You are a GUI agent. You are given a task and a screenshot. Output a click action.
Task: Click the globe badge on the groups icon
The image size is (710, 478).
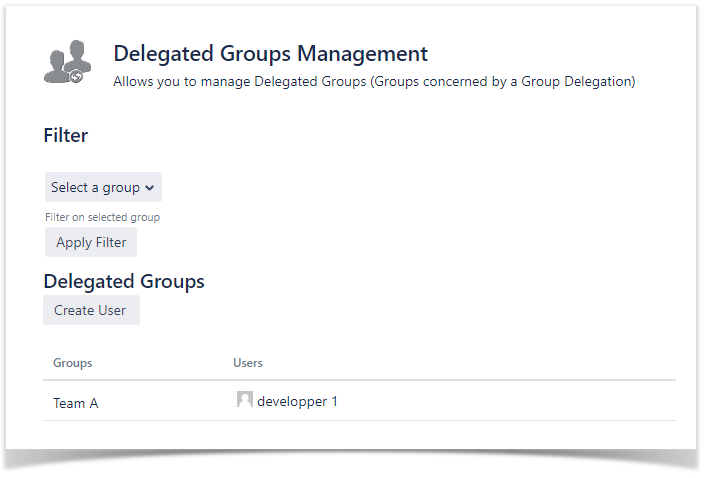pos(75,75)
